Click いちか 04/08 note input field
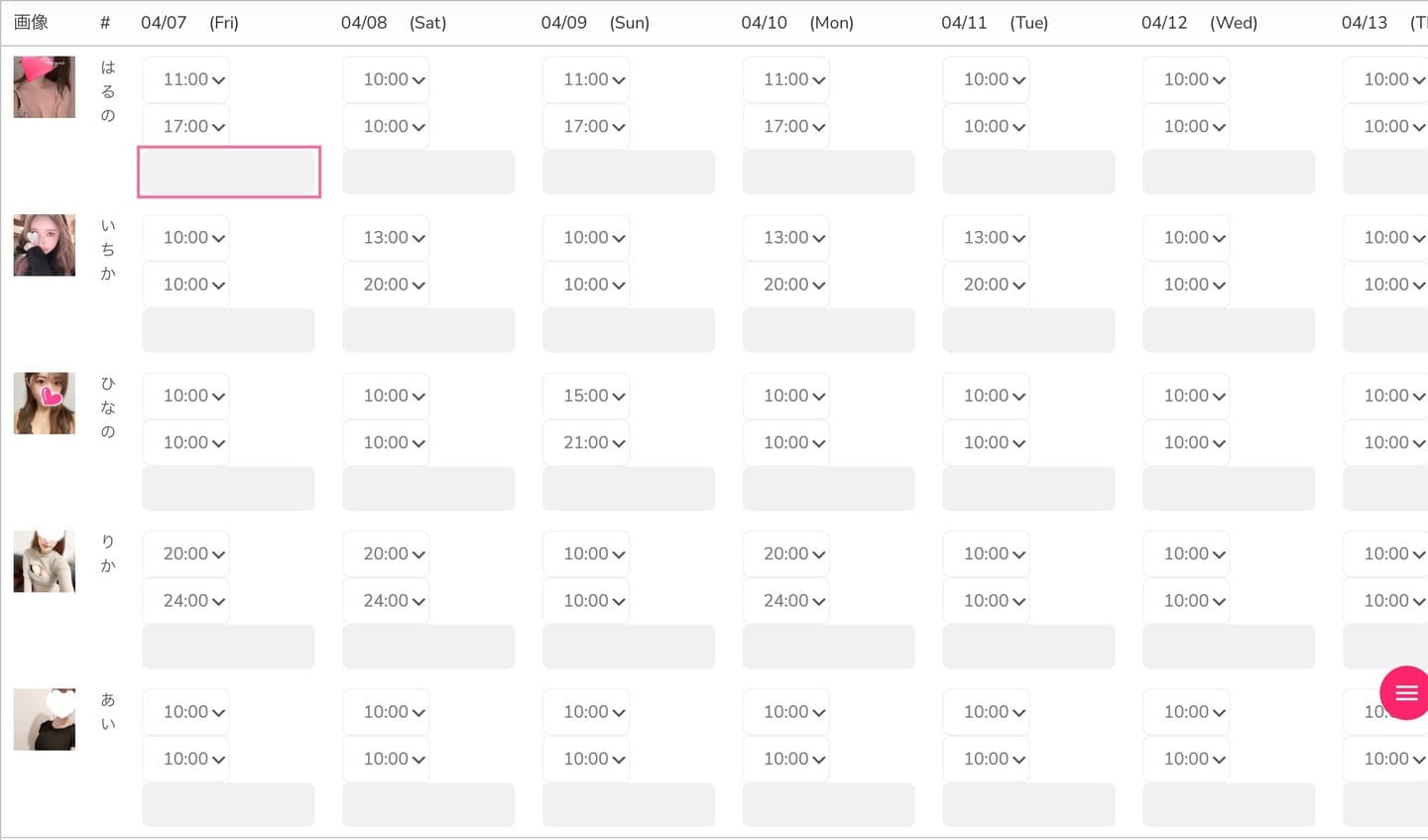 pos(428,330)
